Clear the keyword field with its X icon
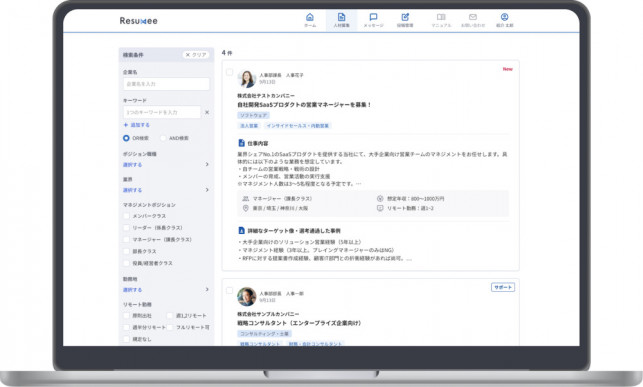 [x=207, y=112]
